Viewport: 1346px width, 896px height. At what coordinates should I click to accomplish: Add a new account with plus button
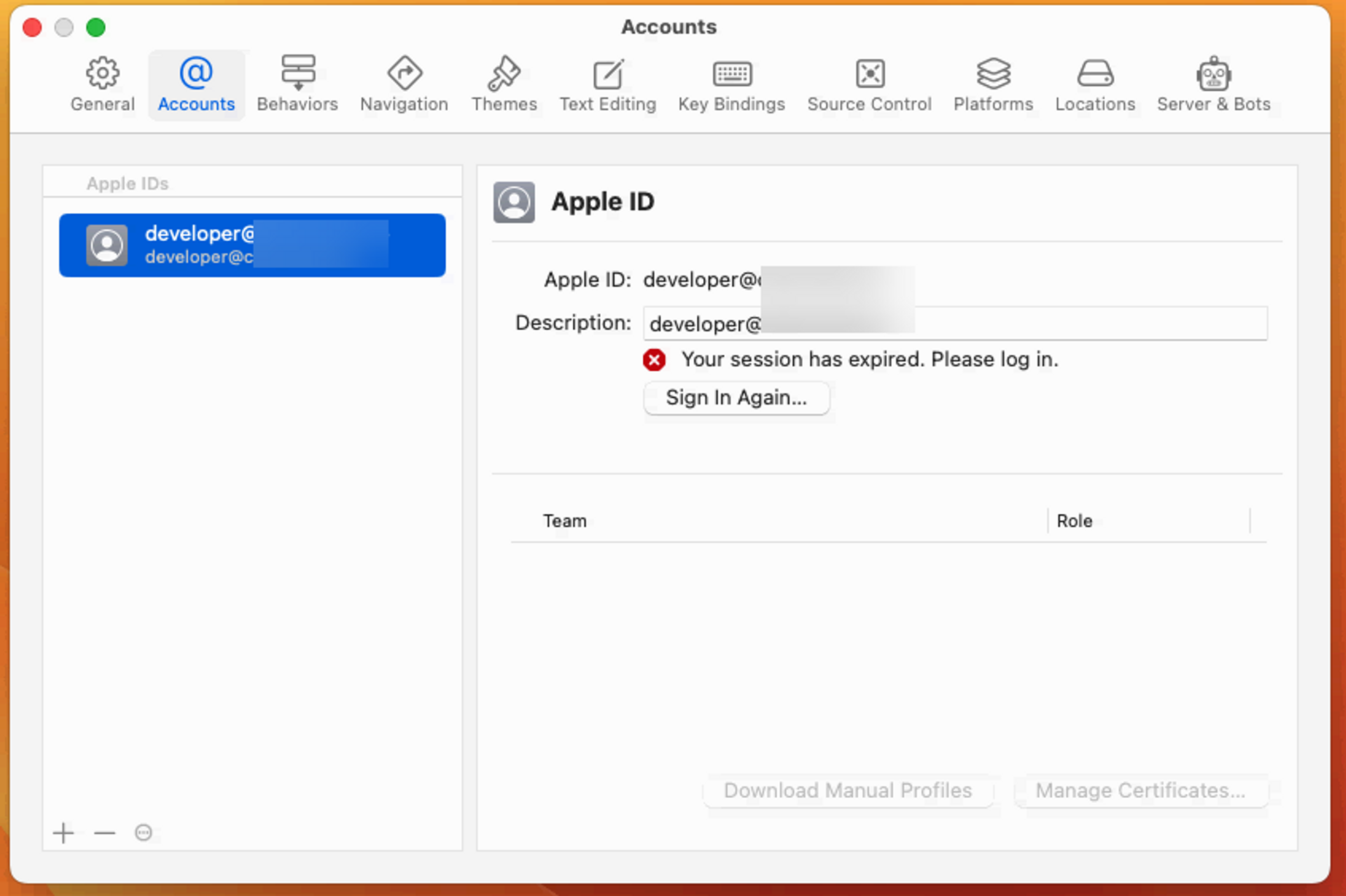(x=64, y=833)
